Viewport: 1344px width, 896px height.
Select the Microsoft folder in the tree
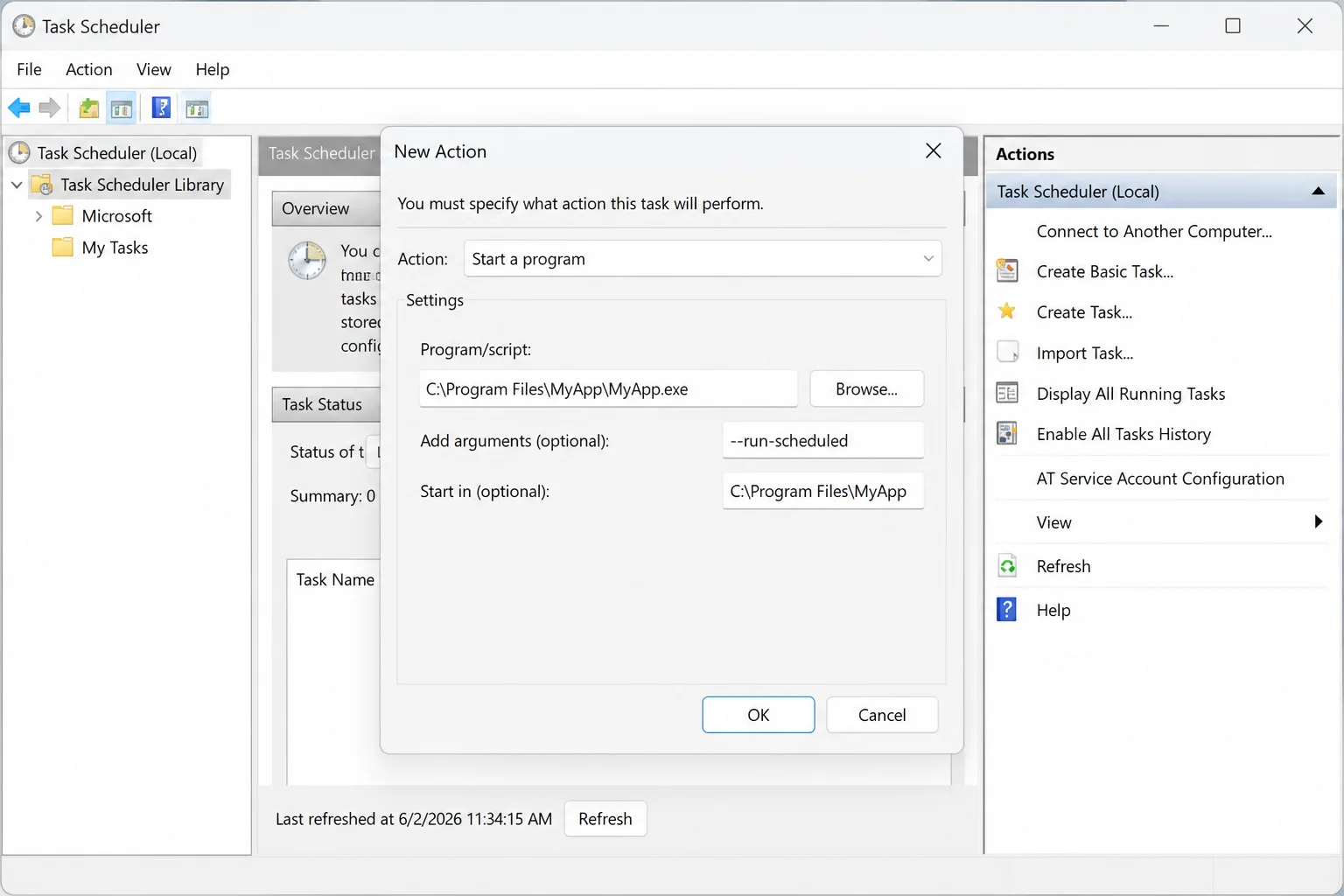(x=117, y=215)
